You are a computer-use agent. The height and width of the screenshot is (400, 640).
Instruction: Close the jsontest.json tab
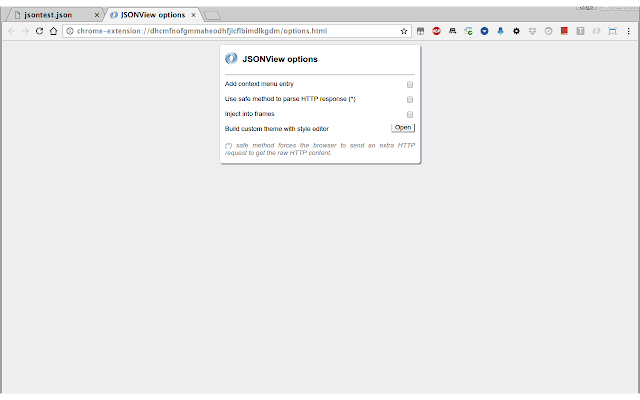click(x=97, y=15)
